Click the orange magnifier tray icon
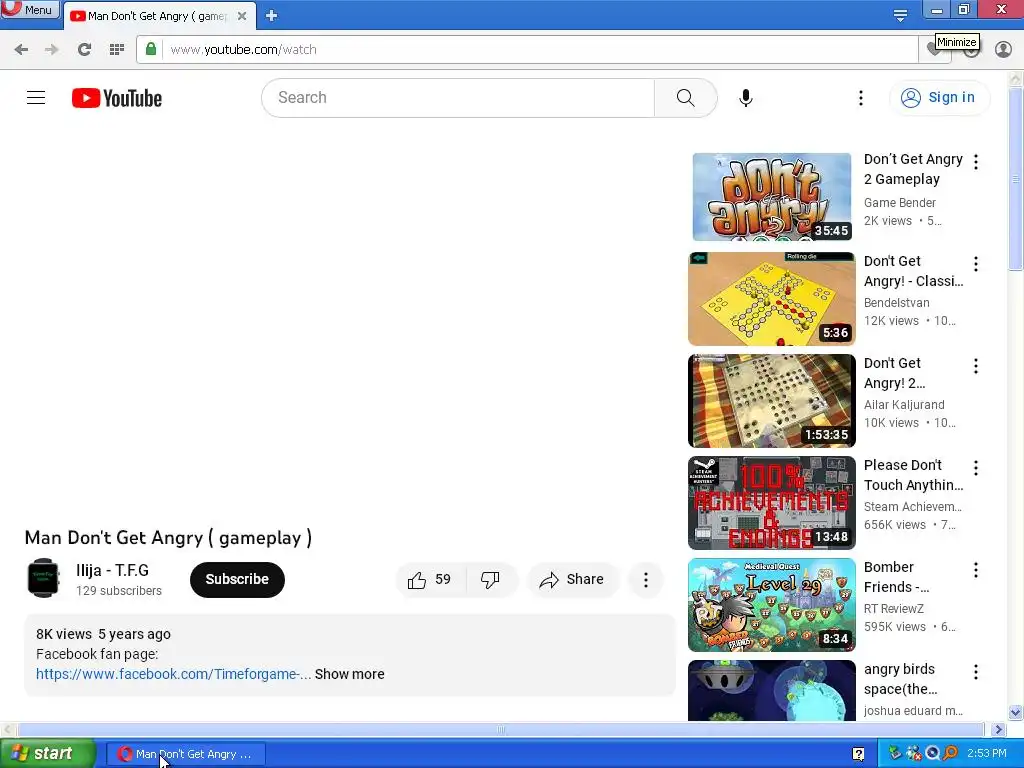 click(x=950, y=753)
